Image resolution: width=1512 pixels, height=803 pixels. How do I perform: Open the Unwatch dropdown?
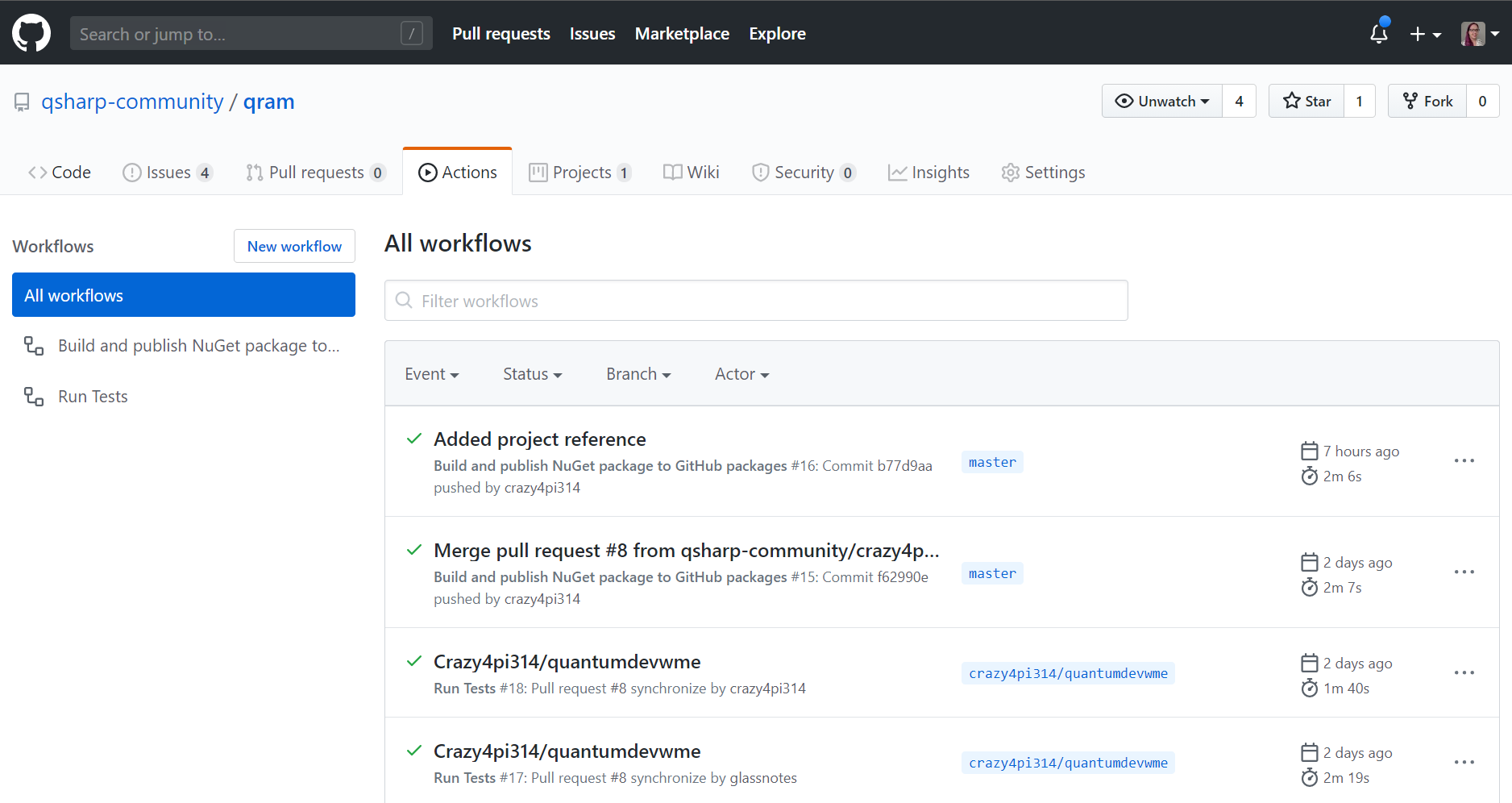[1161, 101]
